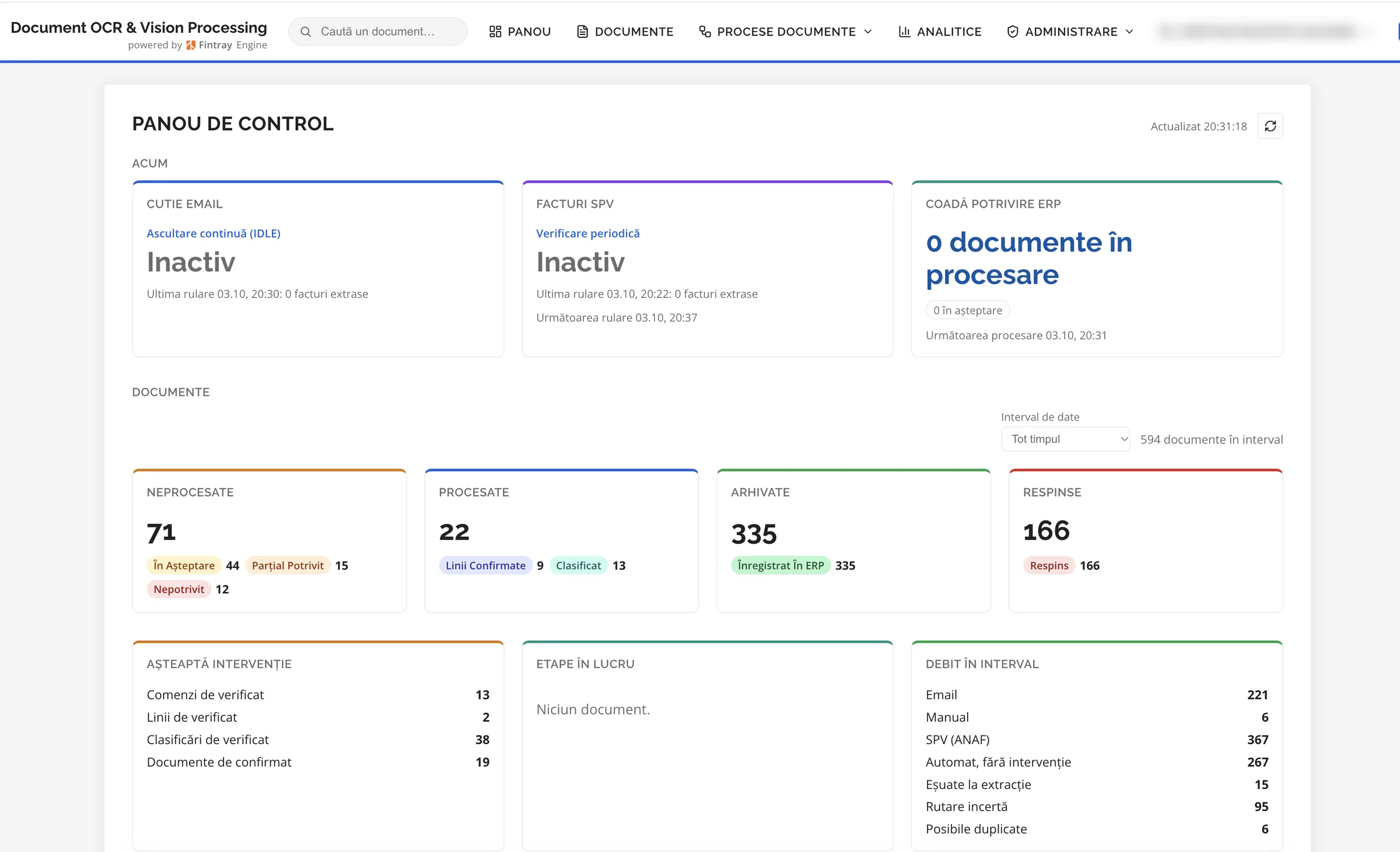Expand the Procese Documente chevron
The image size is (1400, 852).
(x=868, y=32)
